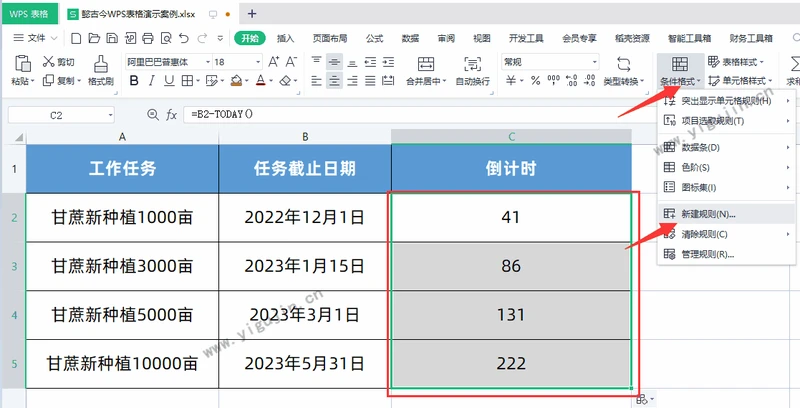This screenshot has height=408, width=800.
Task: Toggle vertical middle alignment
Action: 334,62
